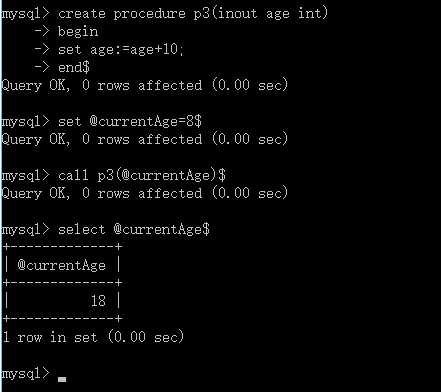Click the @currentAge column header in the result table
This screenshot has height=392, width=441.
point(62,266)
